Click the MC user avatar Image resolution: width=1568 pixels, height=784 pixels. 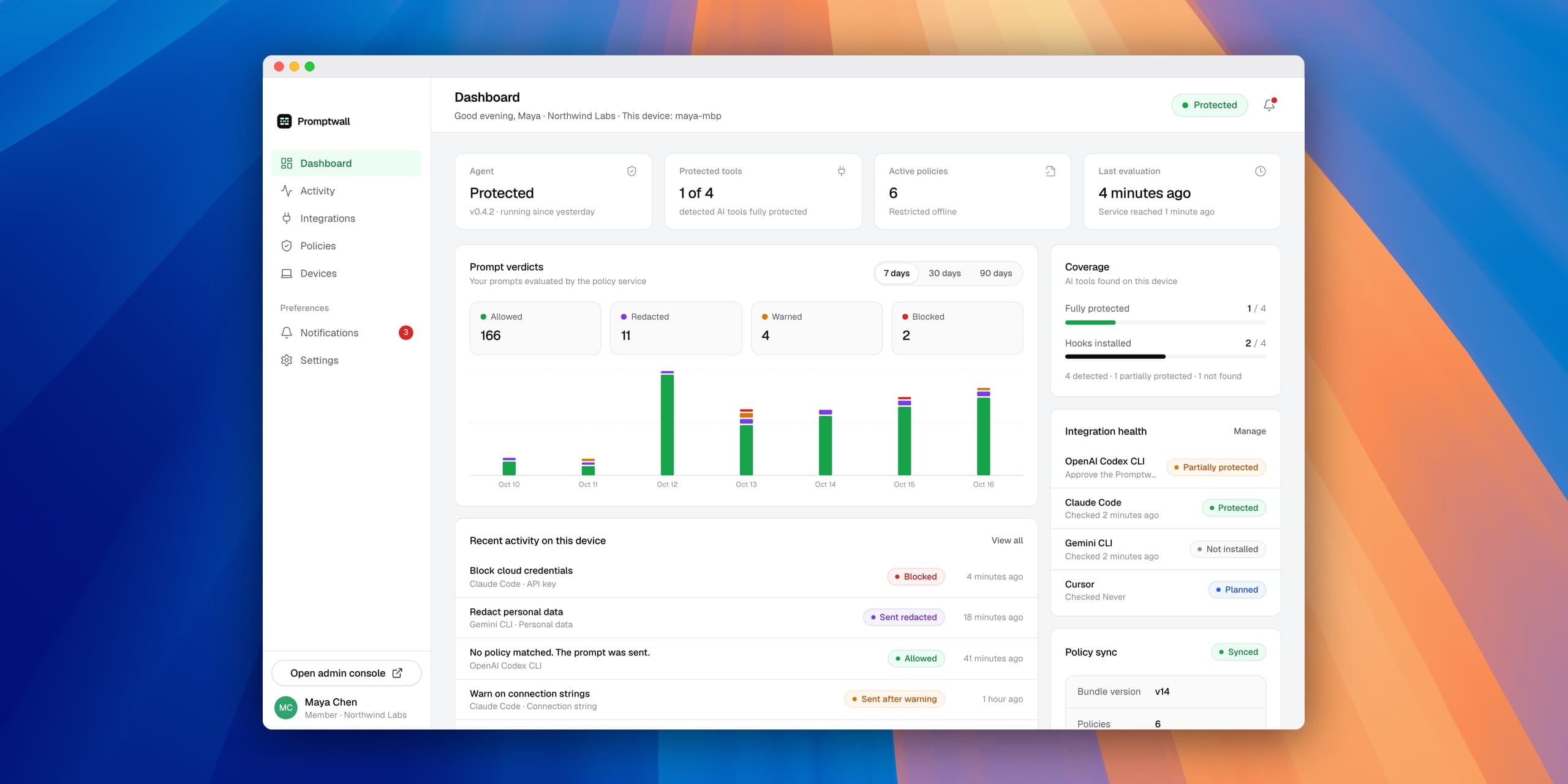pos(285,707)
